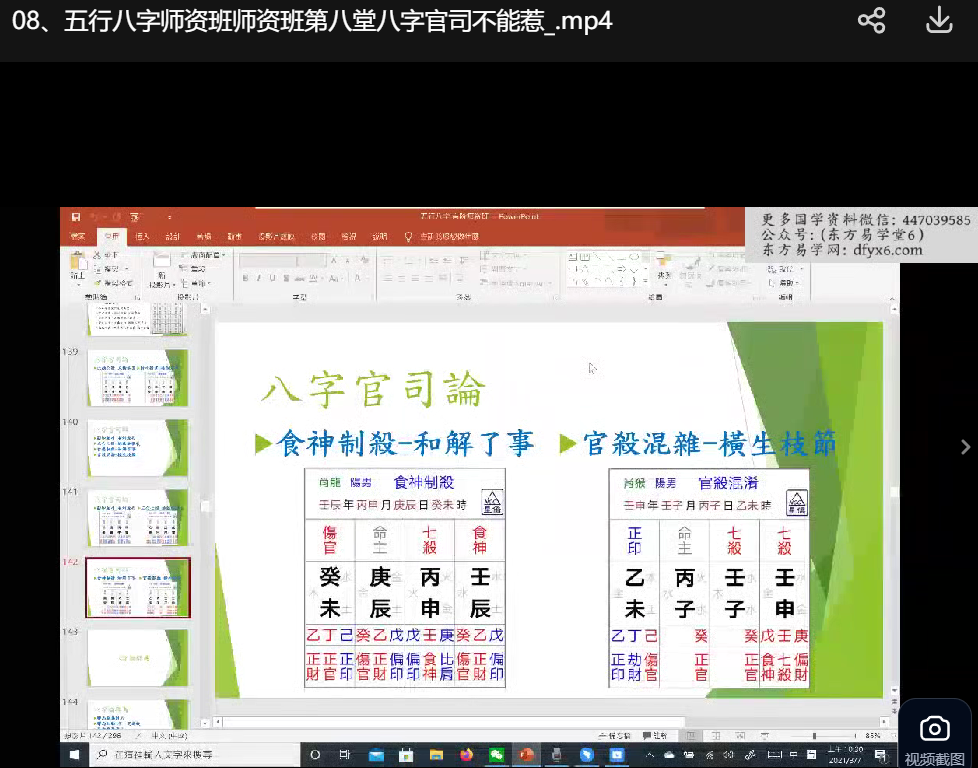The width and height of the screenshot is (978, 768).
Task: Take a video screenshot with the camera button
Action: click(x=934, y=730)
